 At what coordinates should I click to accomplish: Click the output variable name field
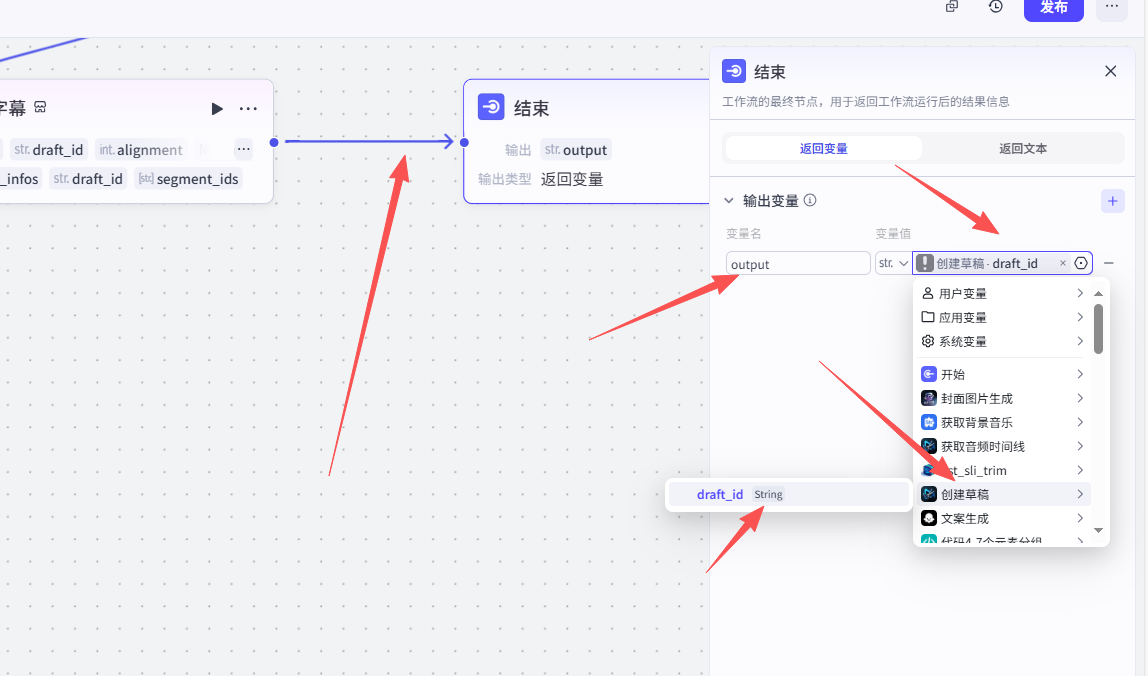point(798,264)
